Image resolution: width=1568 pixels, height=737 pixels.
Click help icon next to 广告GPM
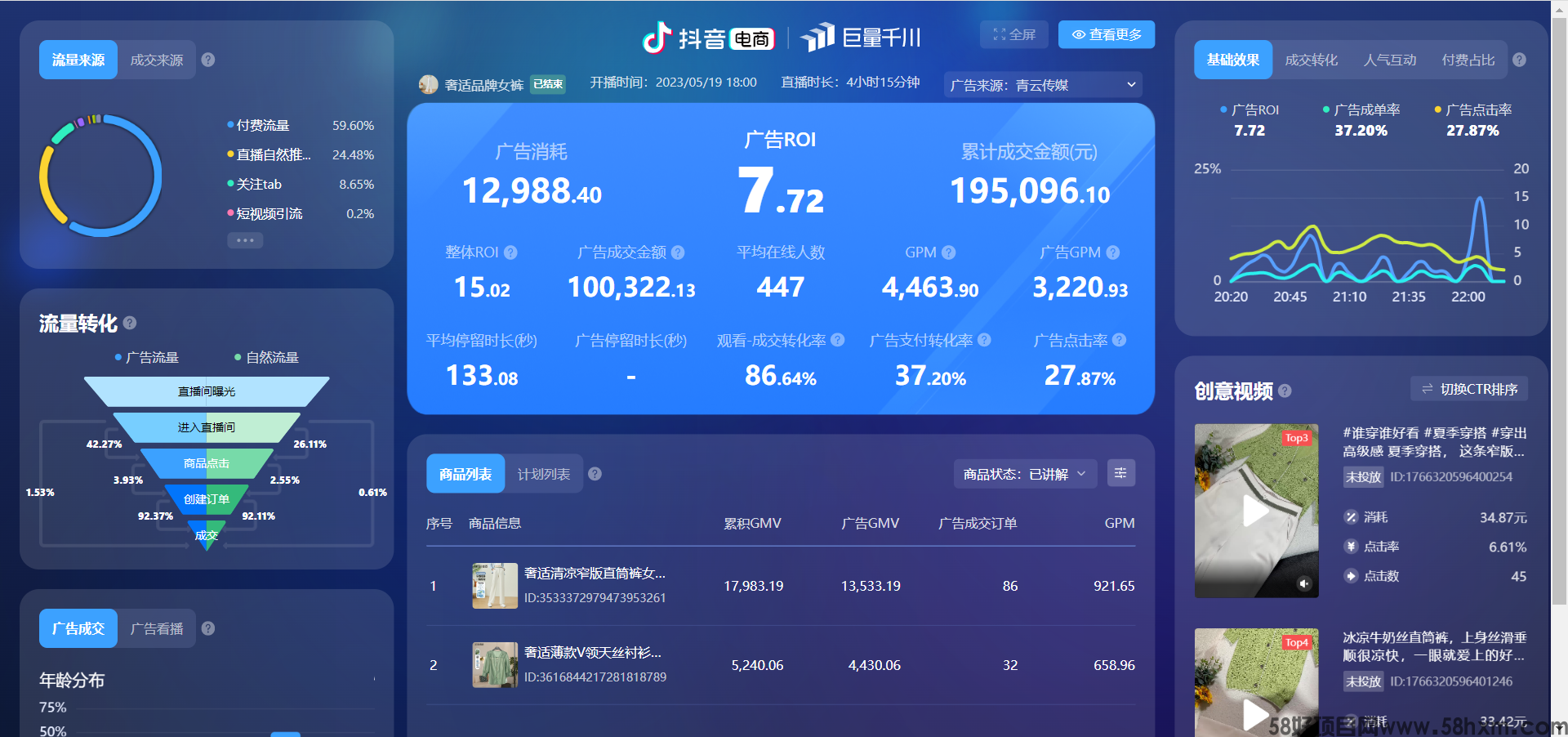pyautogui.click(x=1113, y=252)
